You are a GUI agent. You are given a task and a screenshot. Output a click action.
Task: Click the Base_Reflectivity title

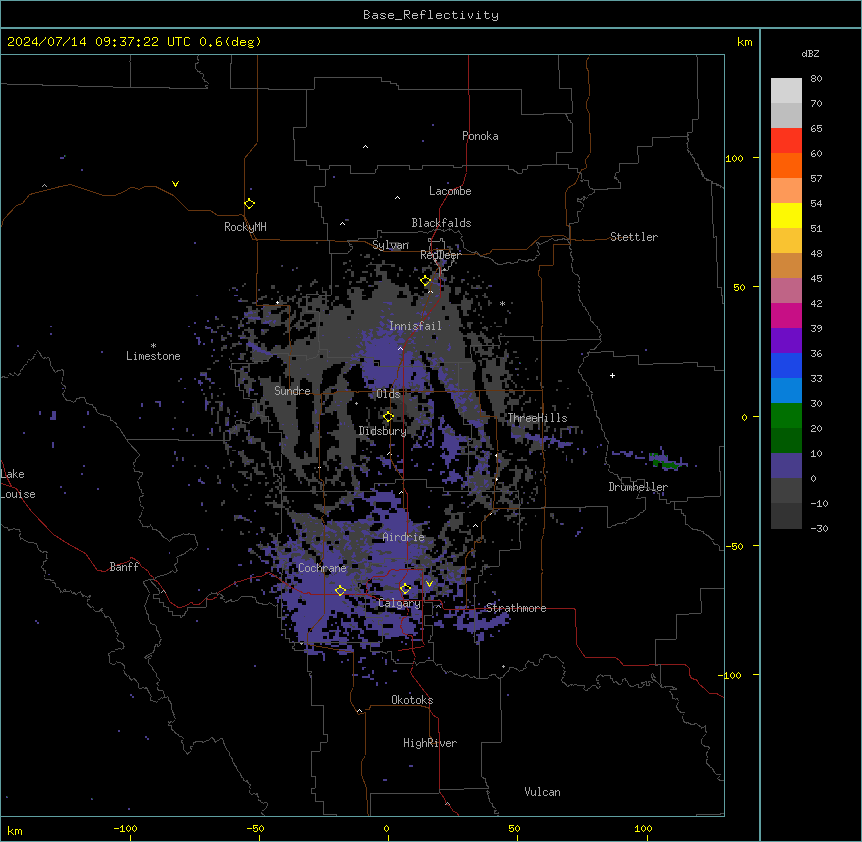431,15
